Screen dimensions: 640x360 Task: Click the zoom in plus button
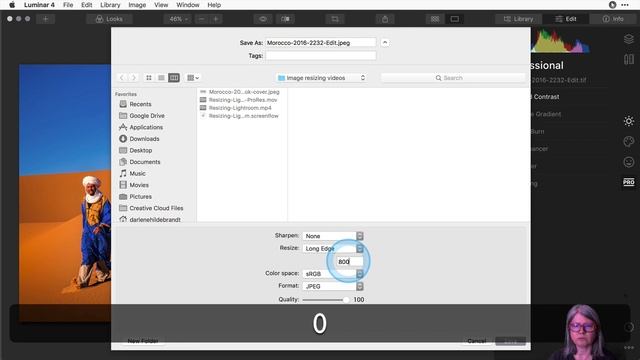[216, 19]
